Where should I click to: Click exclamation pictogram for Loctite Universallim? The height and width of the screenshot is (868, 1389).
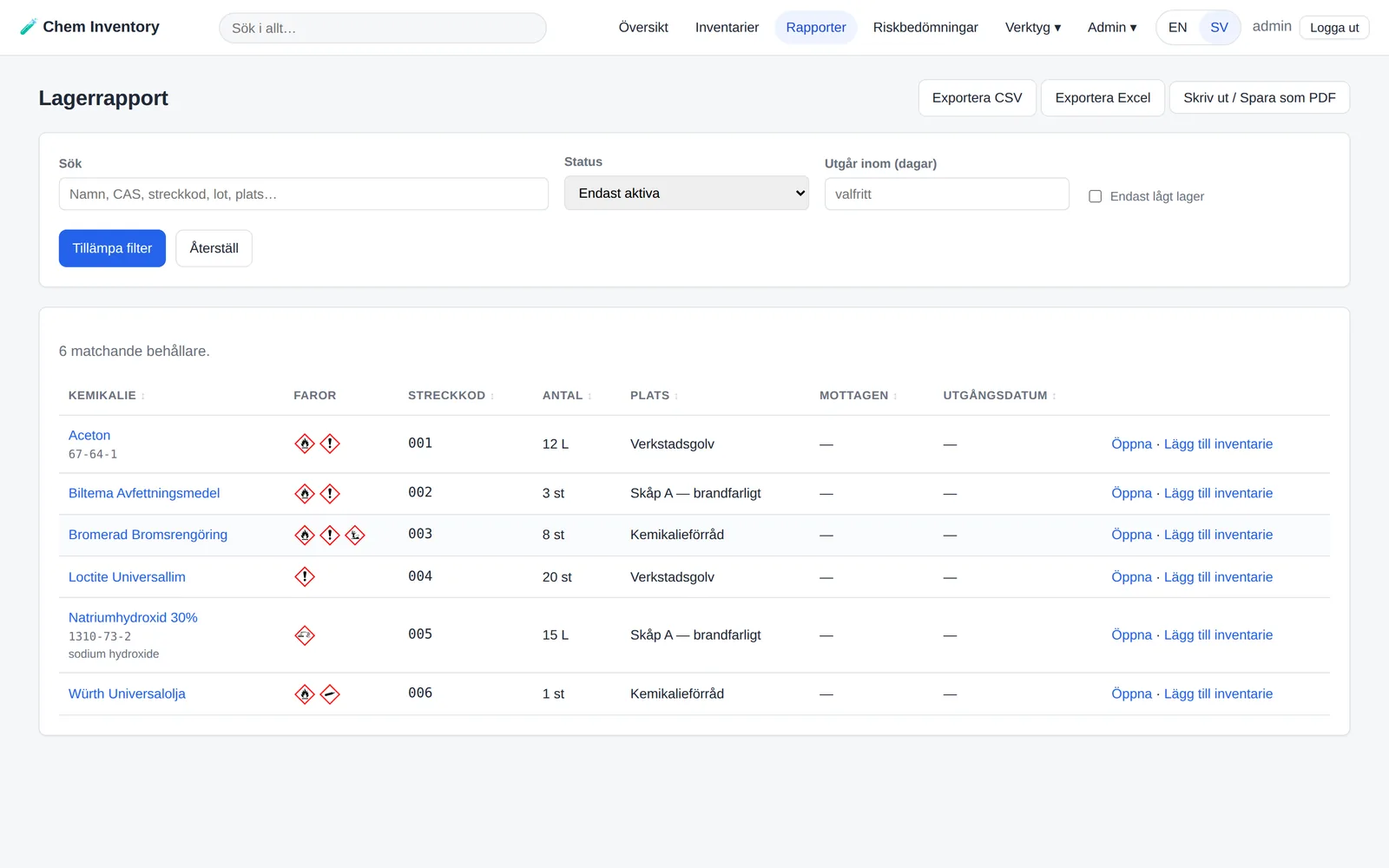[305, 576]
